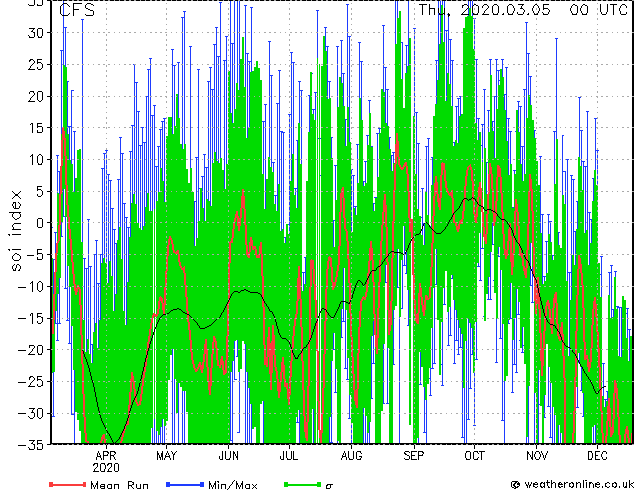The width and height of the screenshot is (634, 490).
Task: Click the y-axis value -35
Action: (31, 445)
